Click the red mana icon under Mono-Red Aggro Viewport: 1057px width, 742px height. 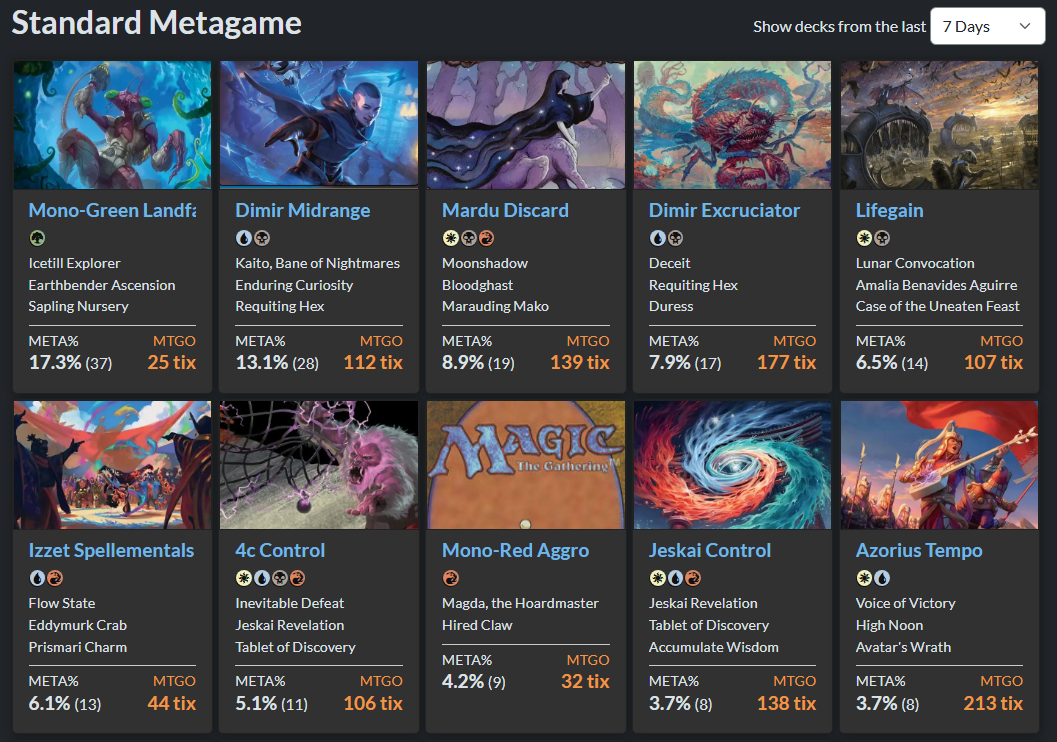[450, 578]
